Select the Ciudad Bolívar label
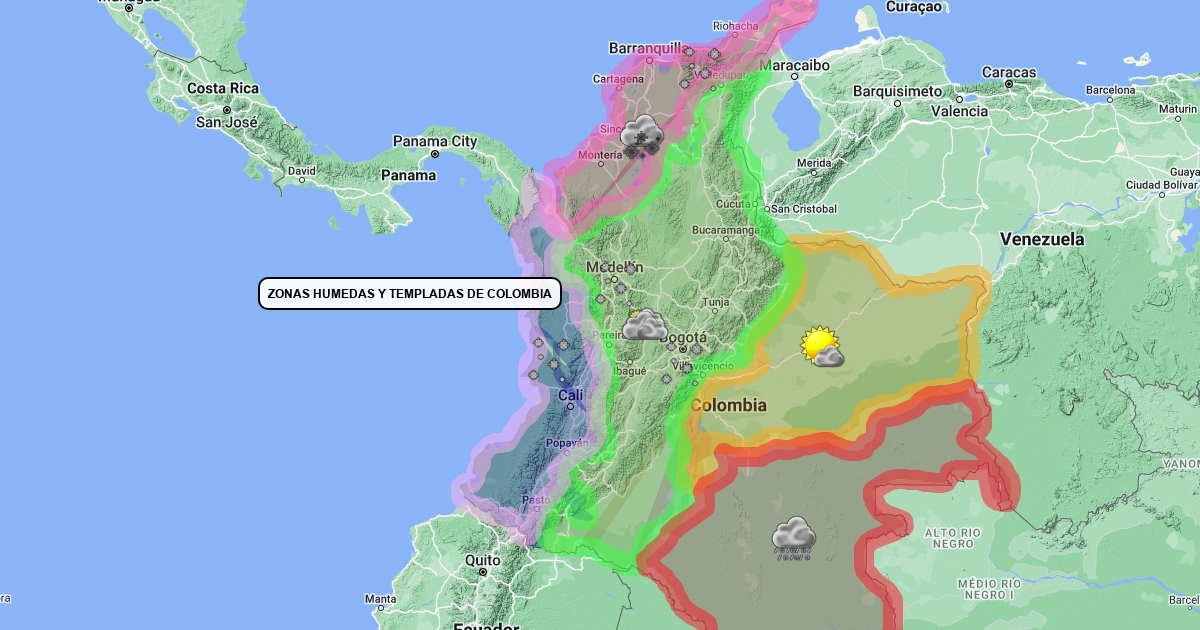Image resolution: width=1200 pixels, height=630 pixels. point(1161,185)
